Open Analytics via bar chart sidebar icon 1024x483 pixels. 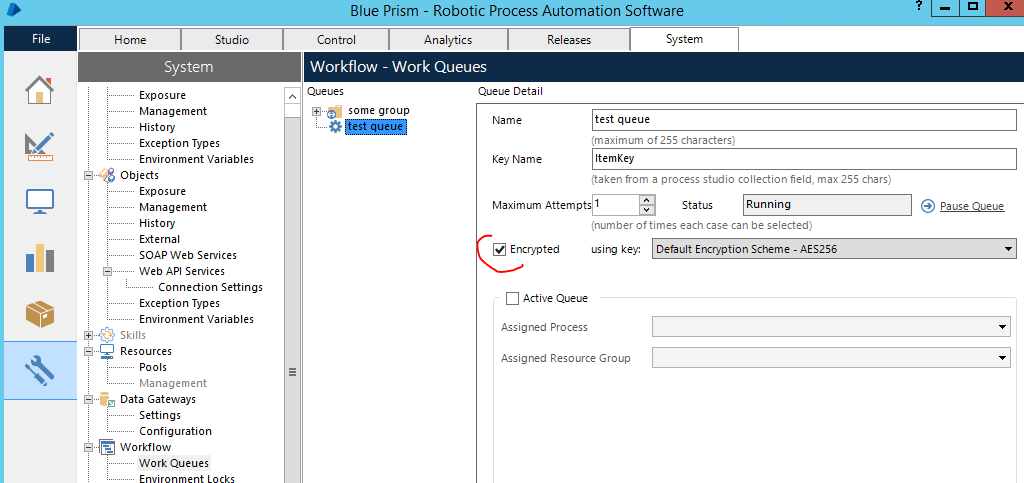click(x=39, y=258)
